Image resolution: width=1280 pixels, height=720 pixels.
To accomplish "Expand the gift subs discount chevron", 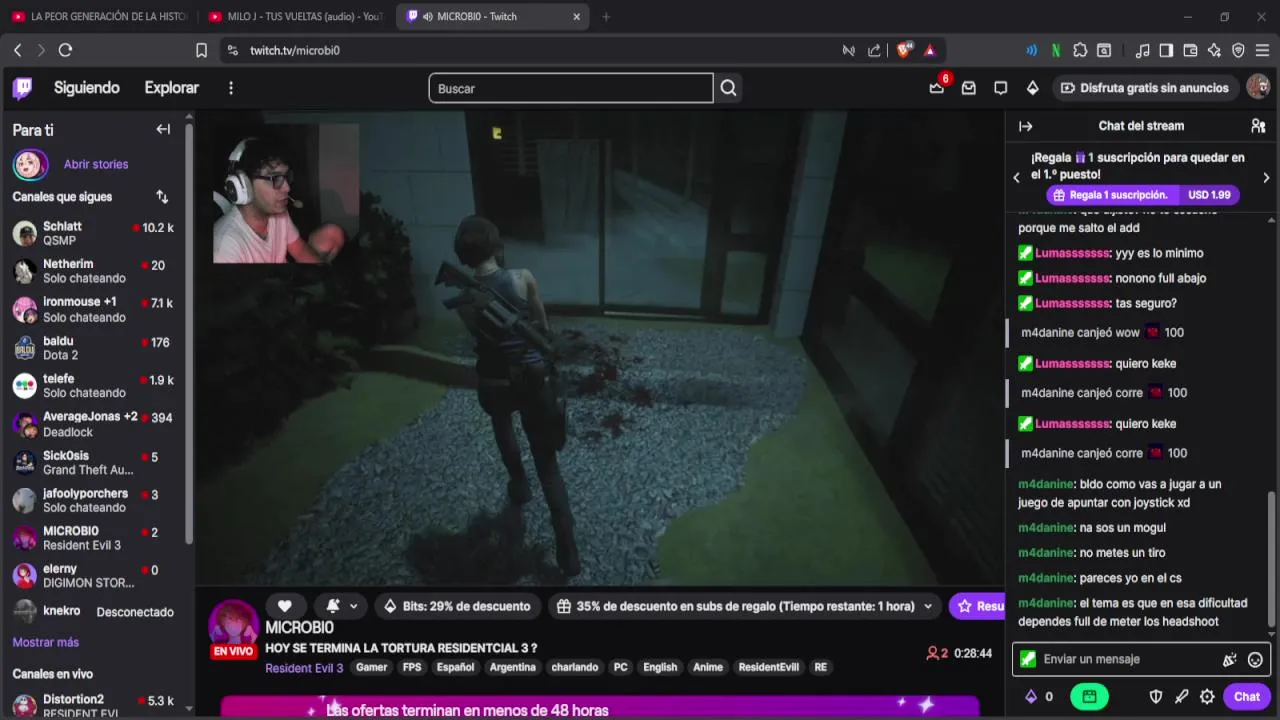I will tap(928, 606).
